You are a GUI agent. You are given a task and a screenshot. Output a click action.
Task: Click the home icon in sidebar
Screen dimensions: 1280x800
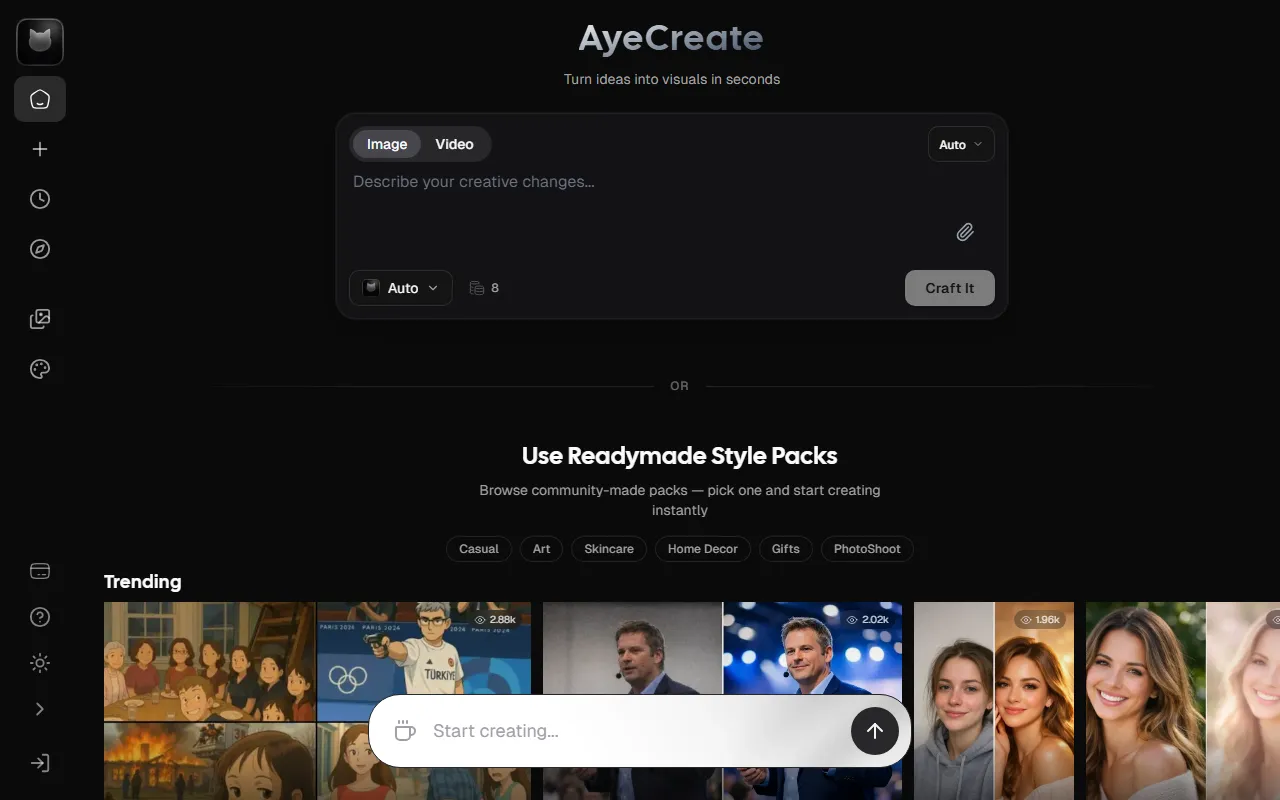point(40,99)
